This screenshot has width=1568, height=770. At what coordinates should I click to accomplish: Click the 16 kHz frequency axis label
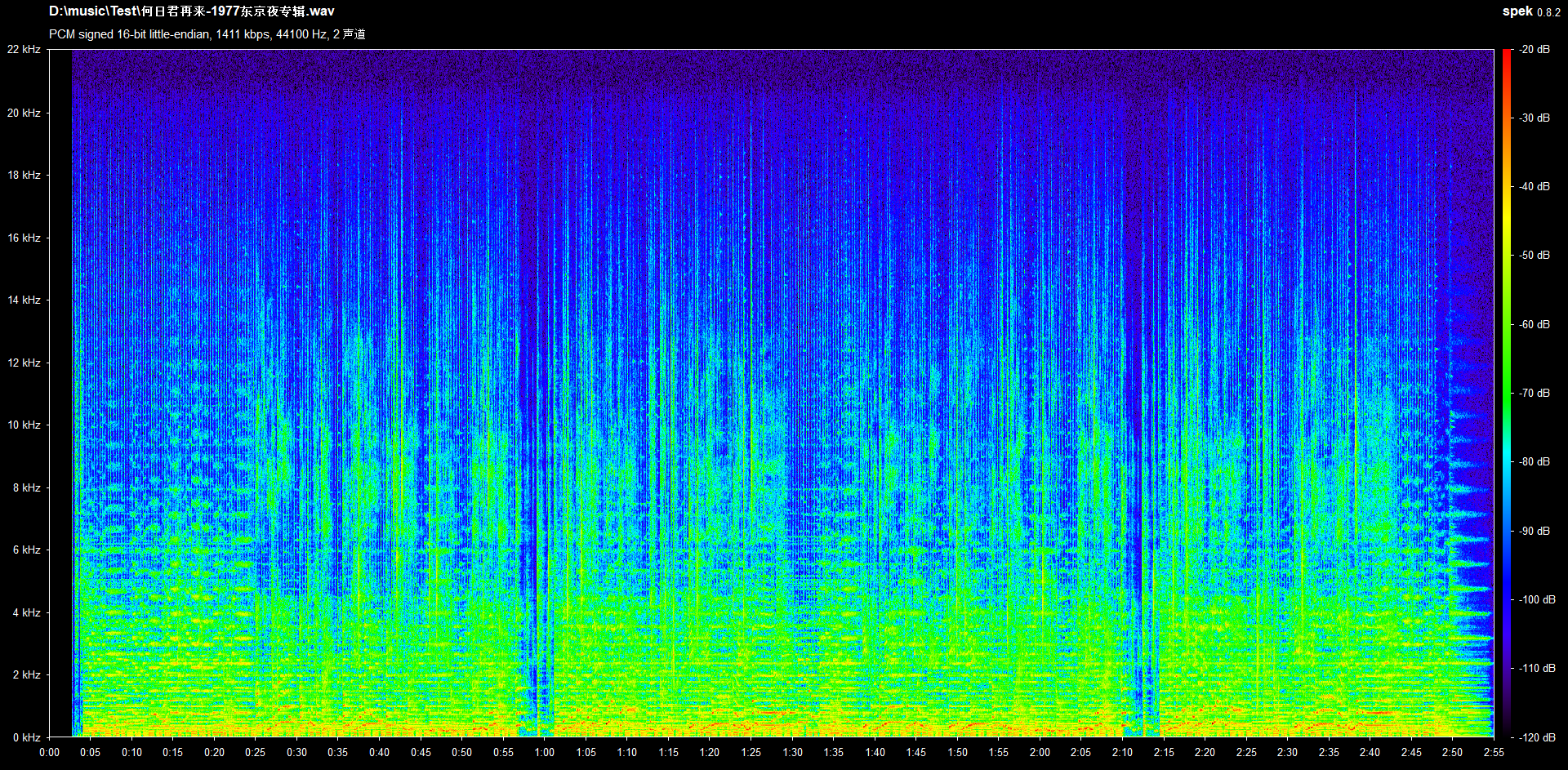pyautogui.click(x=24, y=238)
